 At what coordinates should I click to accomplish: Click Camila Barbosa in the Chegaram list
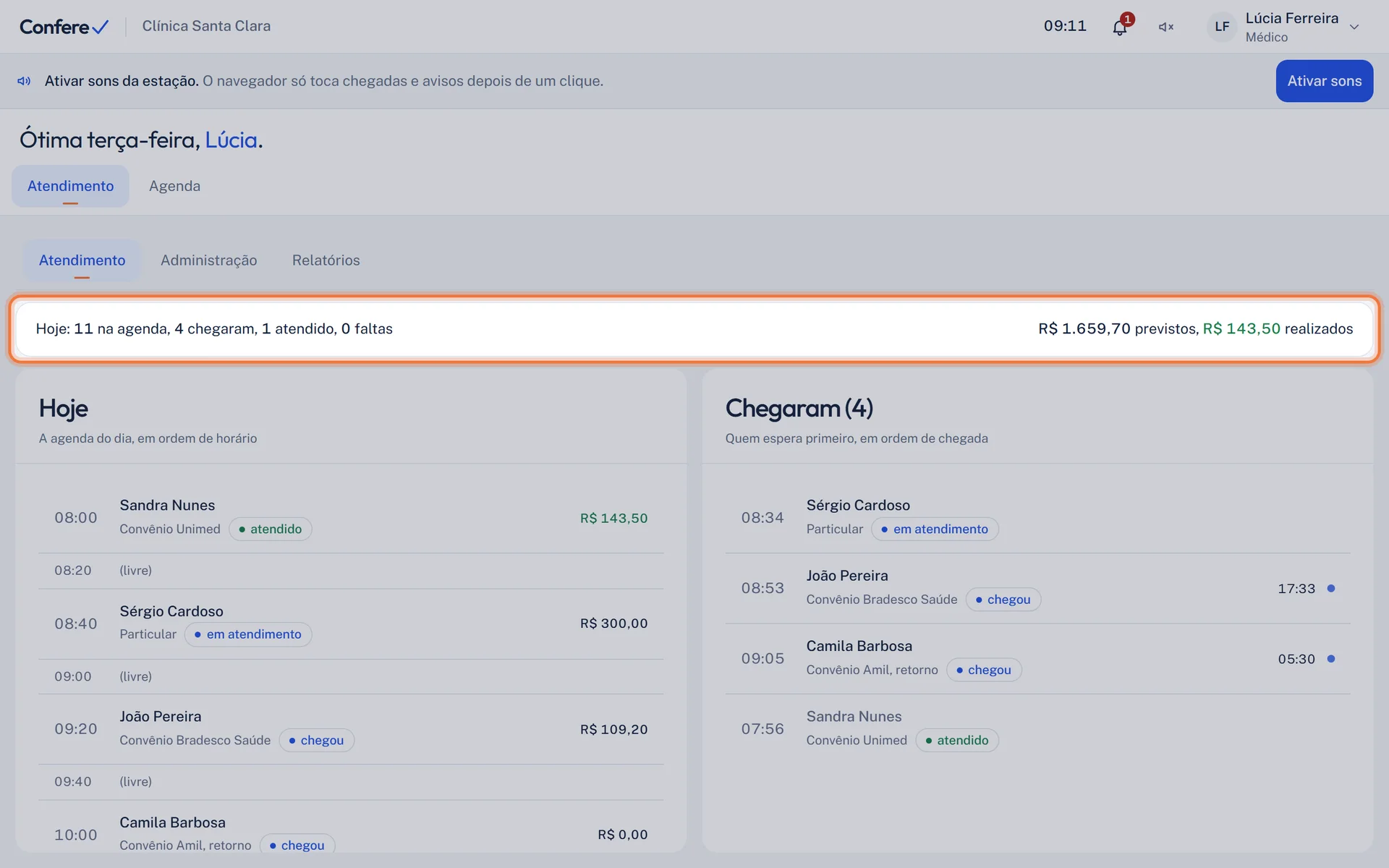tap(1037, 658)
